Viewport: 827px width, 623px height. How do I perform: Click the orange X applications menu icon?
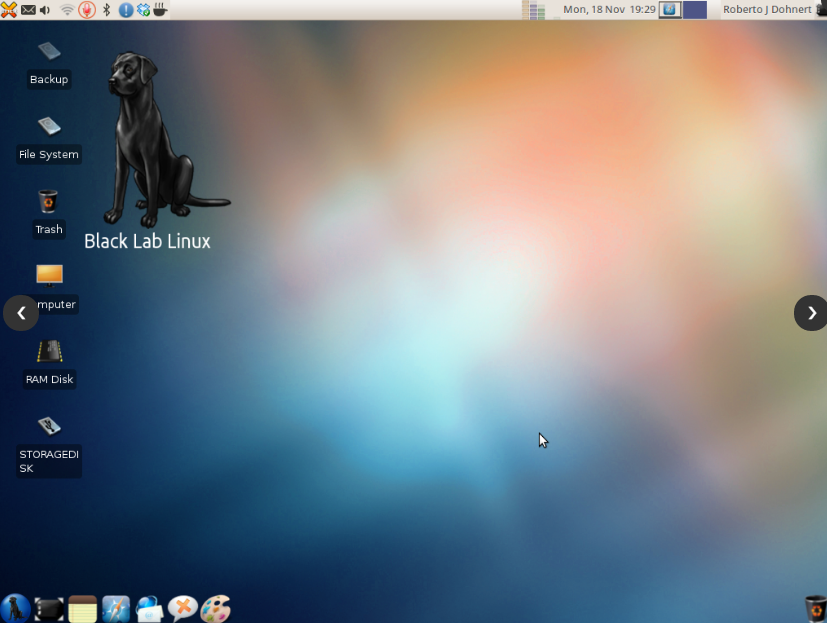[9, 9]
